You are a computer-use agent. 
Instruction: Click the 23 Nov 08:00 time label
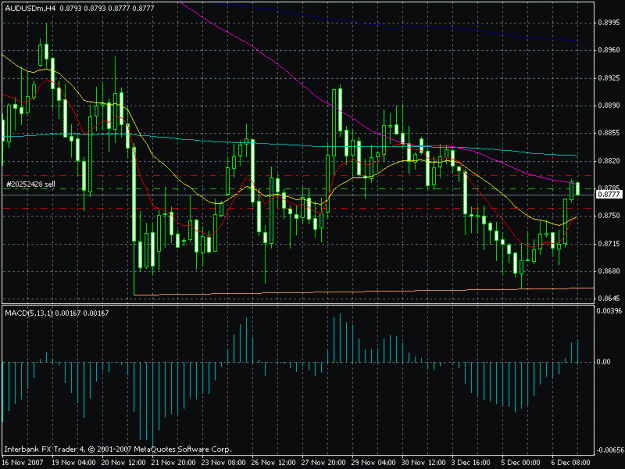pyautogui.click(x=223, y=463)
